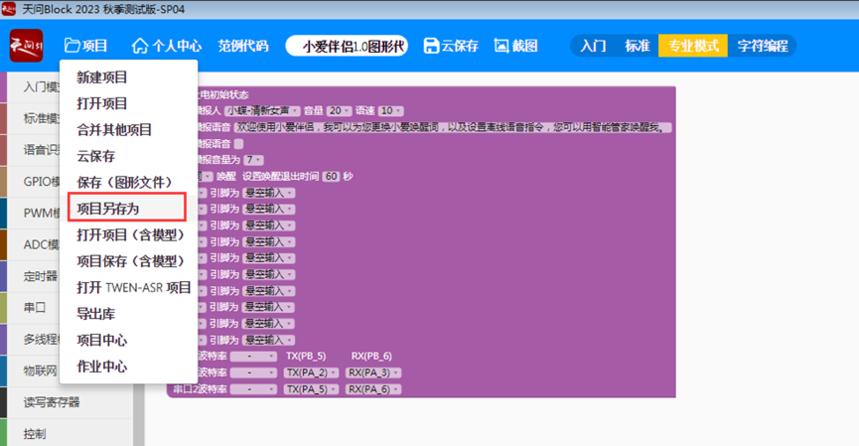Open the 小蝶-清新女声 voice dropdown
This screenshot has height=446, width=859.
(x=263, y=111)
